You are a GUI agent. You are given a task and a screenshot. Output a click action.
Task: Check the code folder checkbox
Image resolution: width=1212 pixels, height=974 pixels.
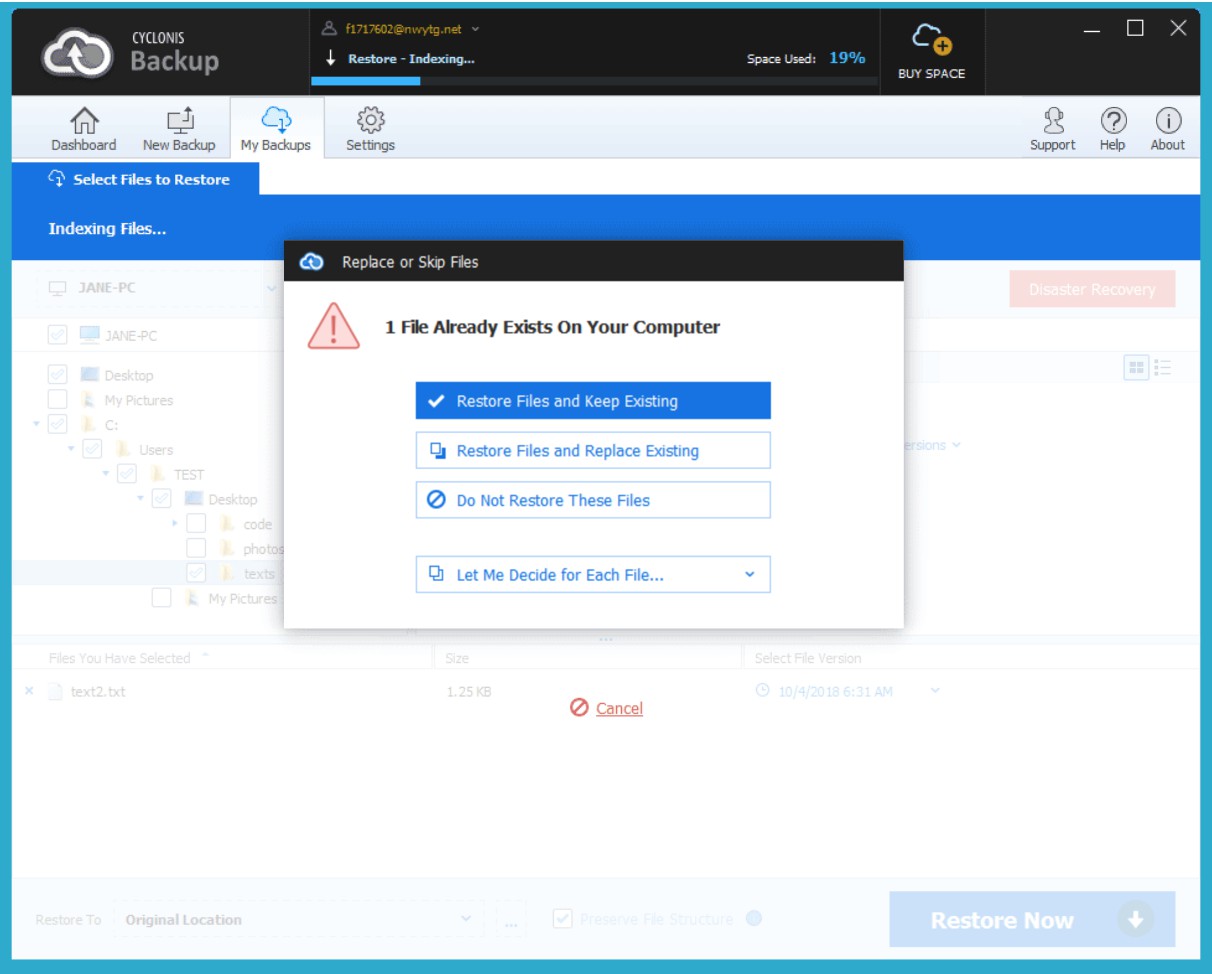(197, 523)
